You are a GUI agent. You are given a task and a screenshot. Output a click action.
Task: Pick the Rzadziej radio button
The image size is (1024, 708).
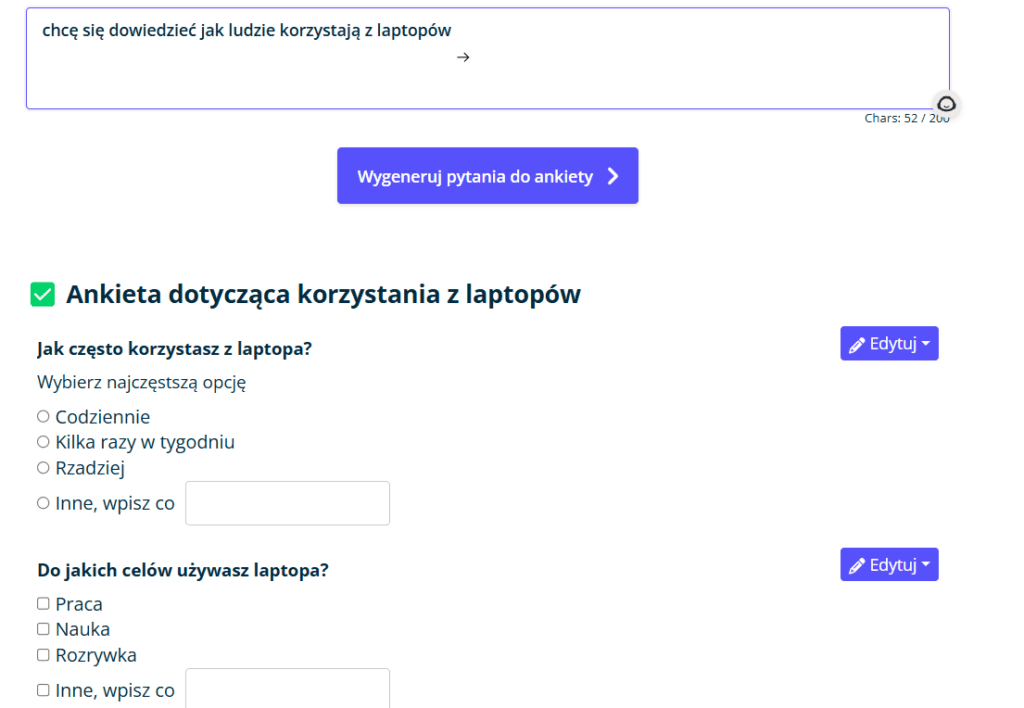tap(43, 467)
